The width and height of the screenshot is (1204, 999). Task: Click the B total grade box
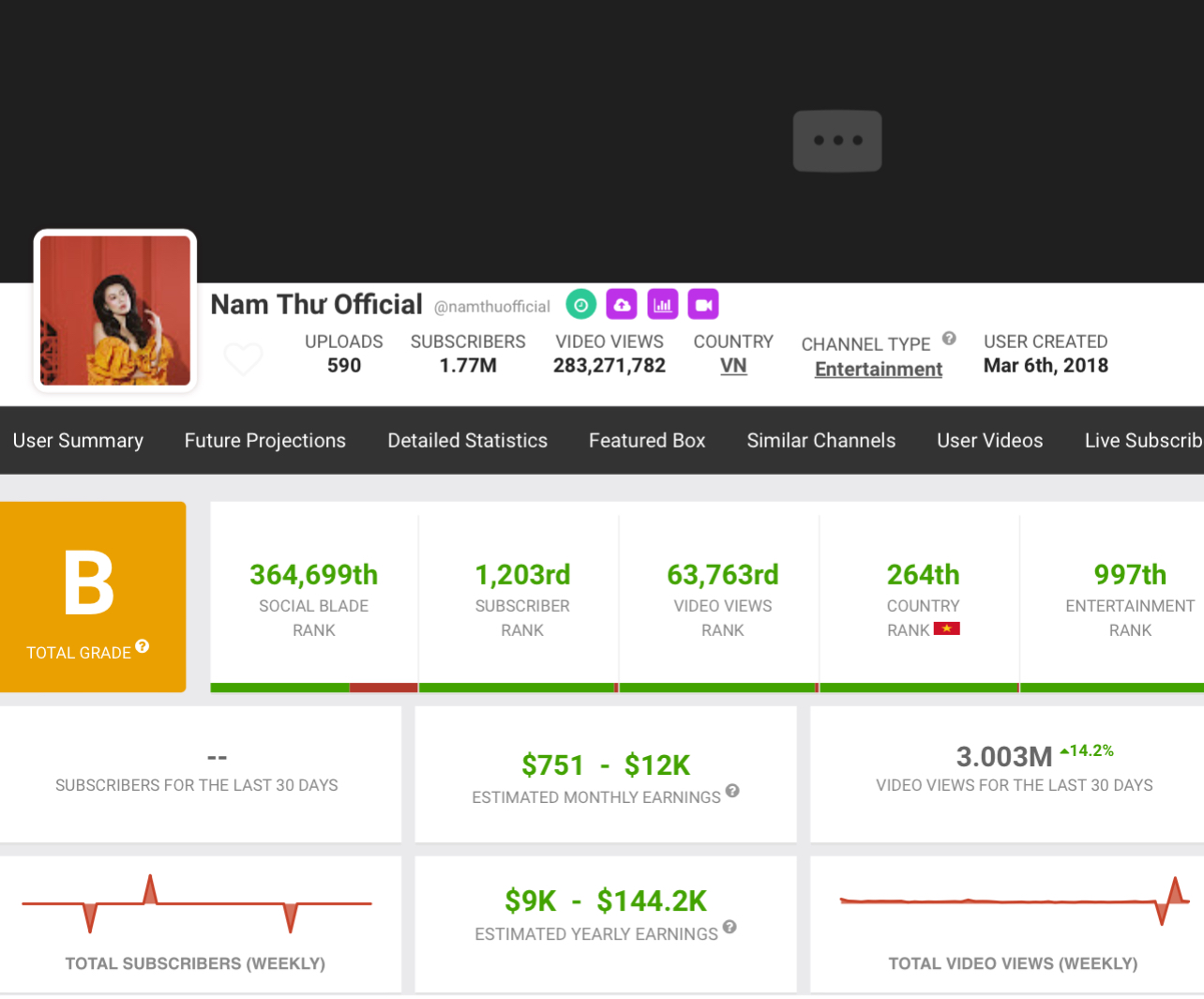[x=93, y=597]
